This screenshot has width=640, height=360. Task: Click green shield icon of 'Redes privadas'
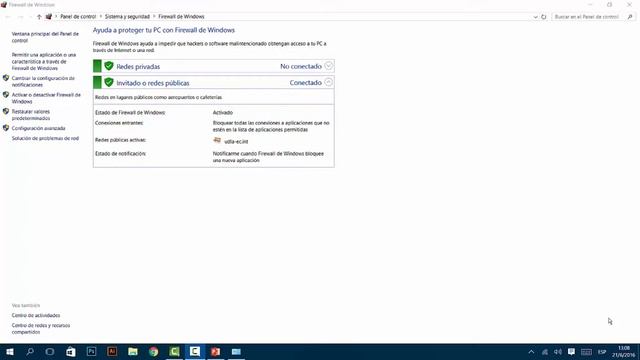click(109, 66)
